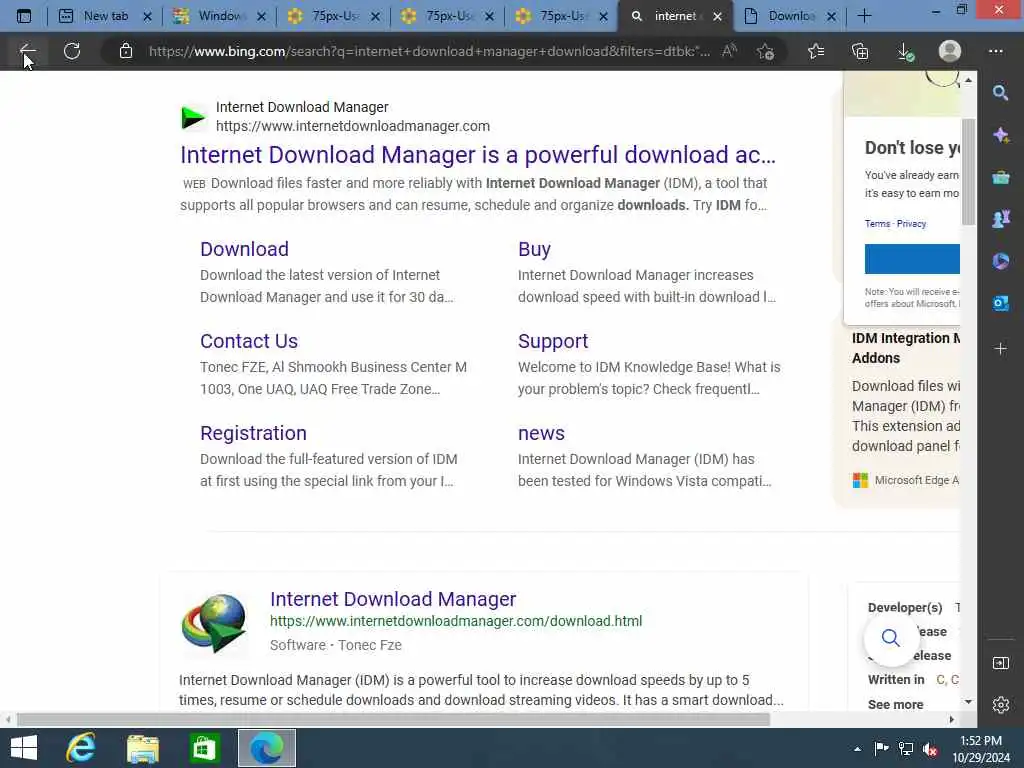
Task: Open the Registration sitelink
Action: pyautogui.click(x=253, y=433)
